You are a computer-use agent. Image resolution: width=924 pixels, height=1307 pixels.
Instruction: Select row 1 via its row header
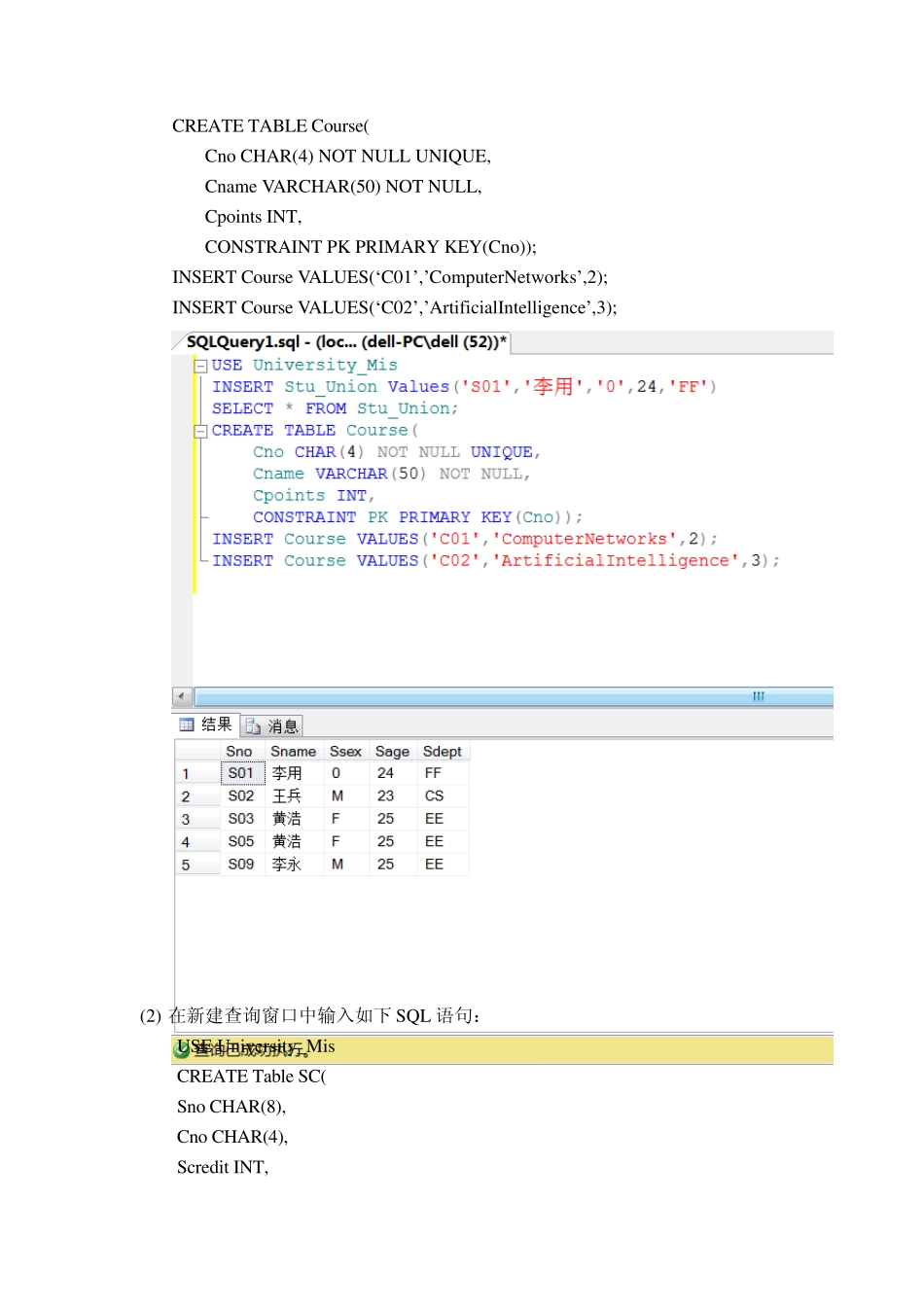point(197,774)
